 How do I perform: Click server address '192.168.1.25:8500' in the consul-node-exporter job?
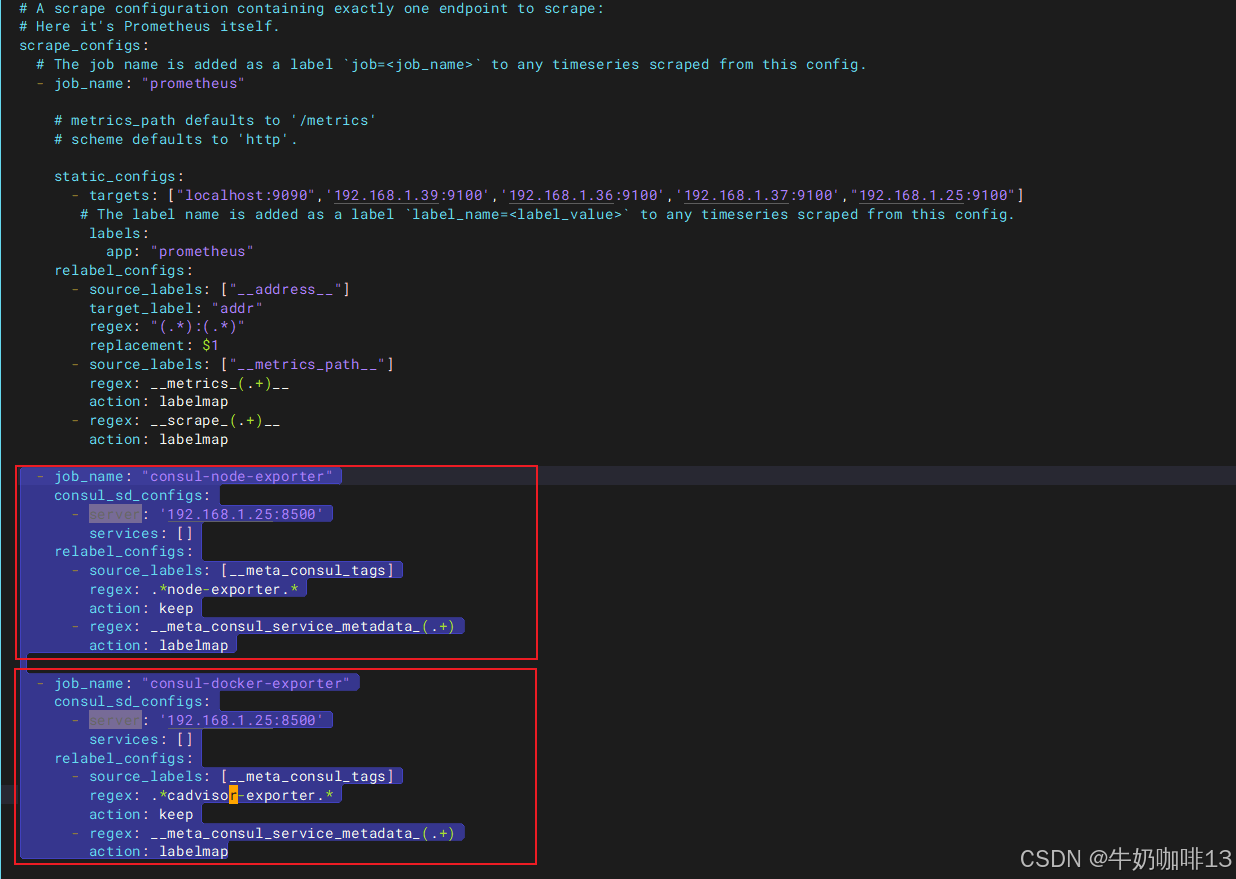pyautogui.click(x=241, y=514)
